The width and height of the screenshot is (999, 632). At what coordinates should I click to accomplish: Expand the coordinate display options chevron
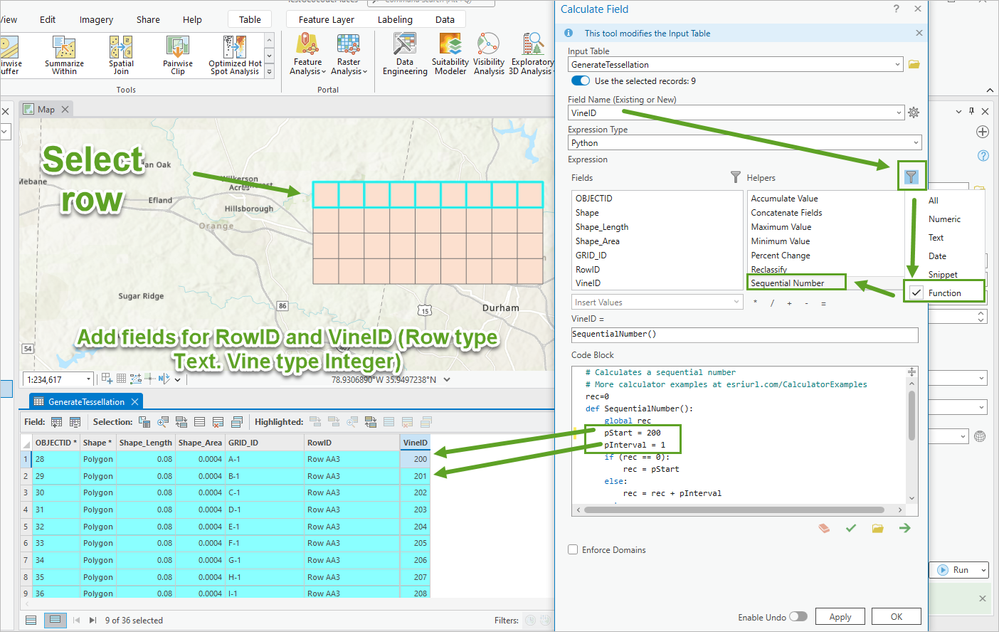(x=447, y=379)
